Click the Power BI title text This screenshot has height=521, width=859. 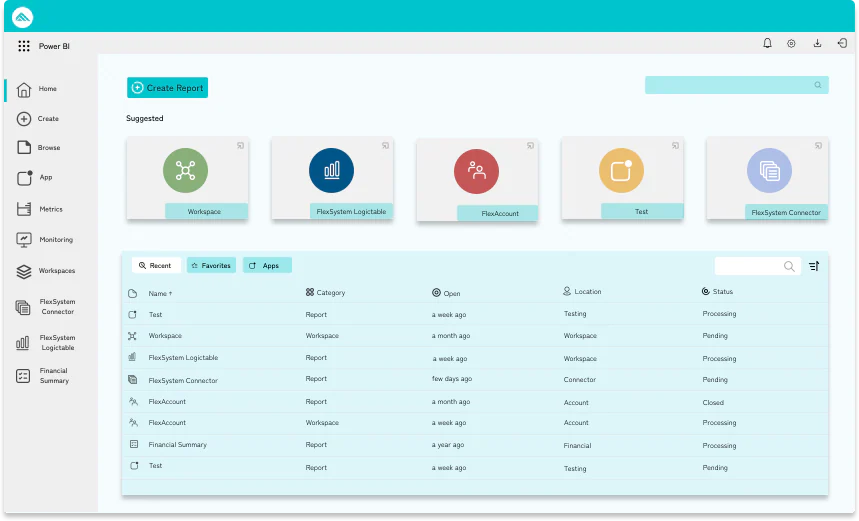click(54, 47)
